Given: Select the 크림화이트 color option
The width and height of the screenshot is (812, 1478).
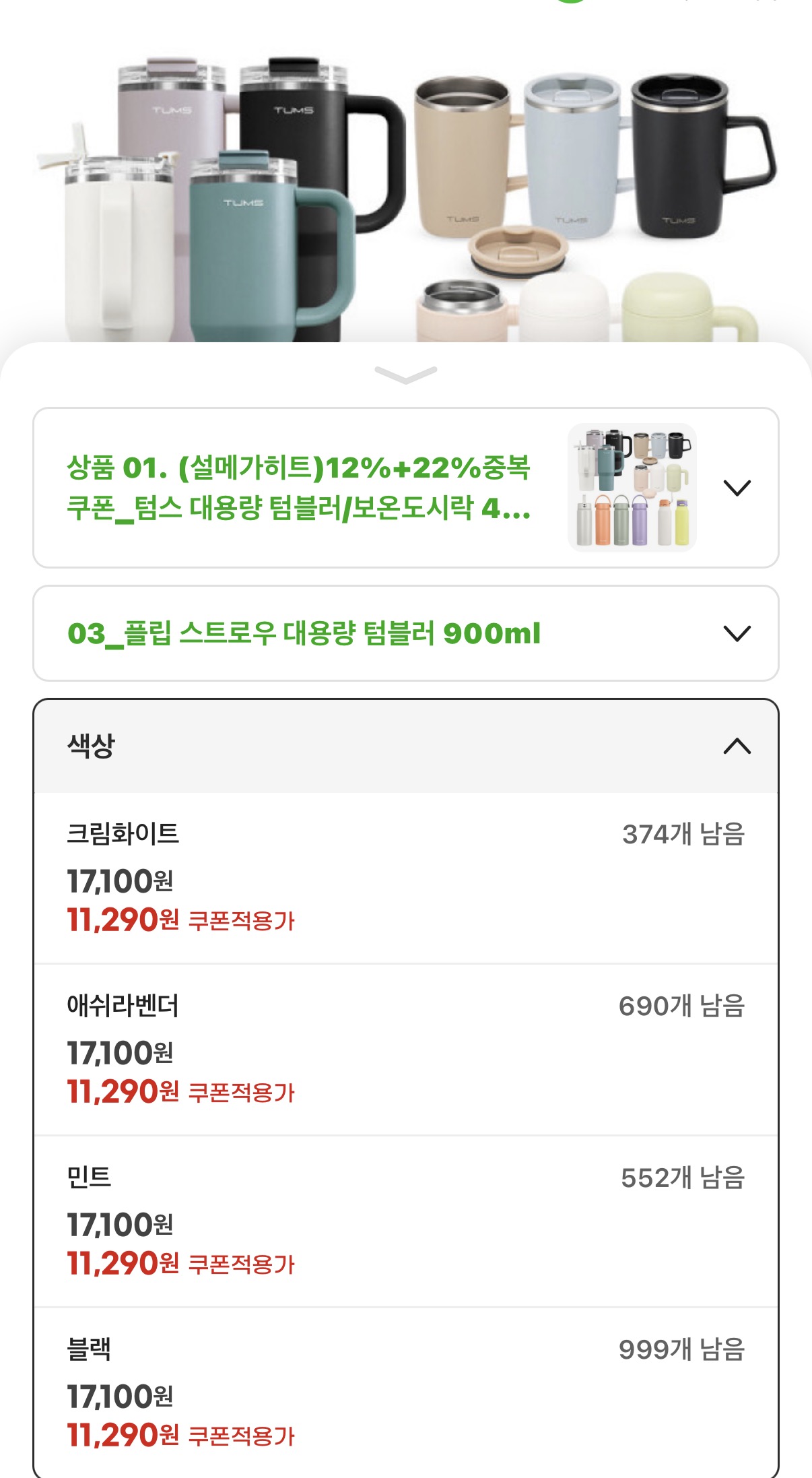Looking at the screenshot, I should 123,834.
